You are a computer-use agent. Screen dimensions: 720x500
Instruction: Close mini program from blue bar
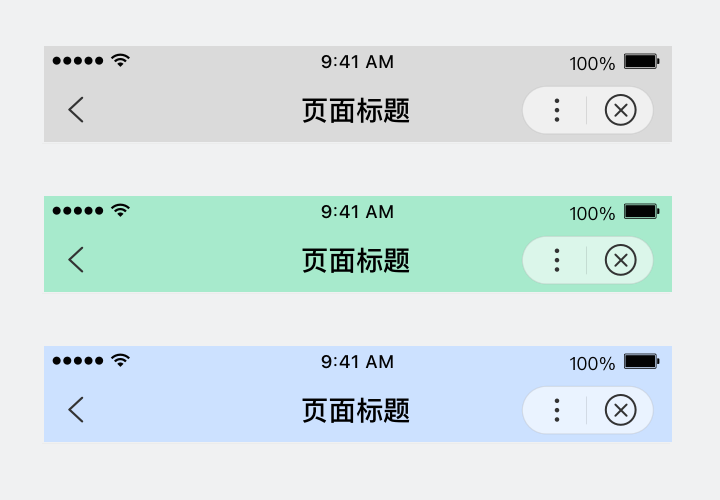point(621,410)
